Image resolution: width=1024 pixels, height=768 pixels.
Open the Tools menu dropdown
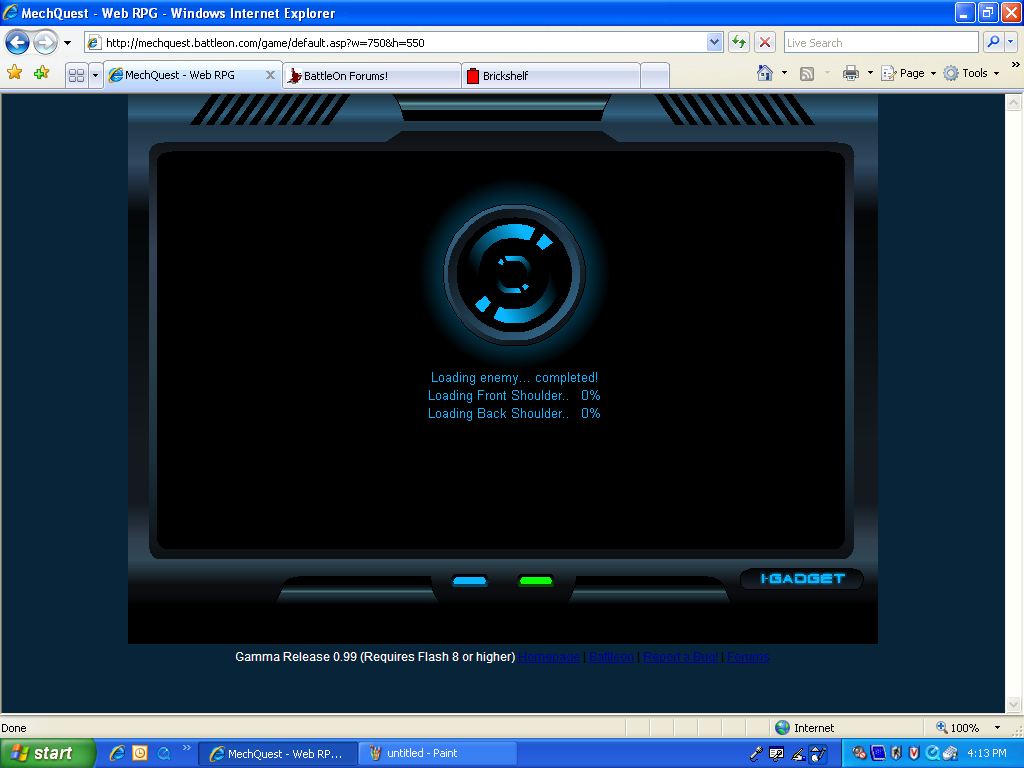pos(969,73)
